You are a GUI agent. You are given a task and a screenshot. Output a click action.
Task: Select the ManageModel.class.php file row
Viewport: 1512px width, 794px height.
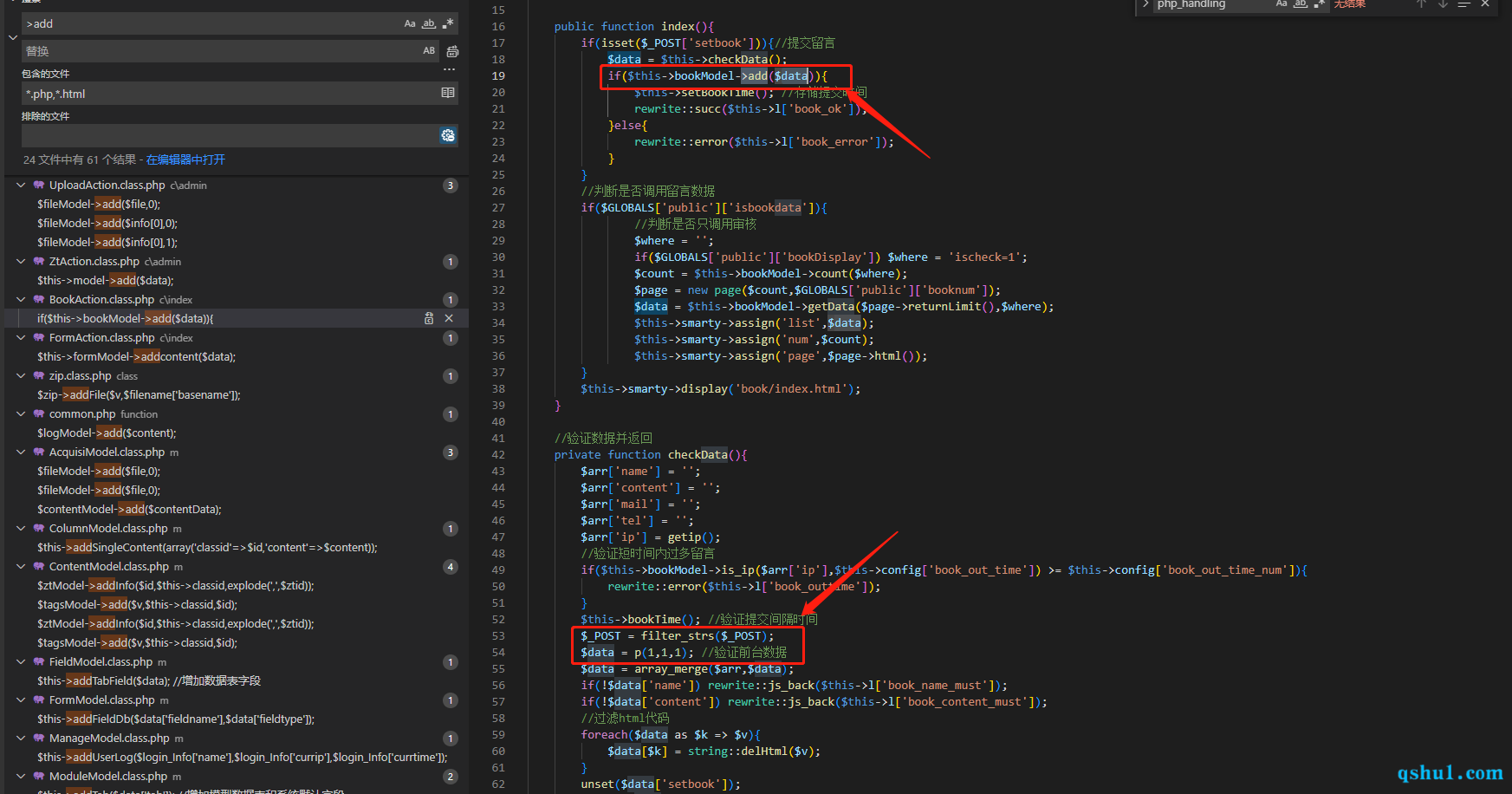click(237, 739)
